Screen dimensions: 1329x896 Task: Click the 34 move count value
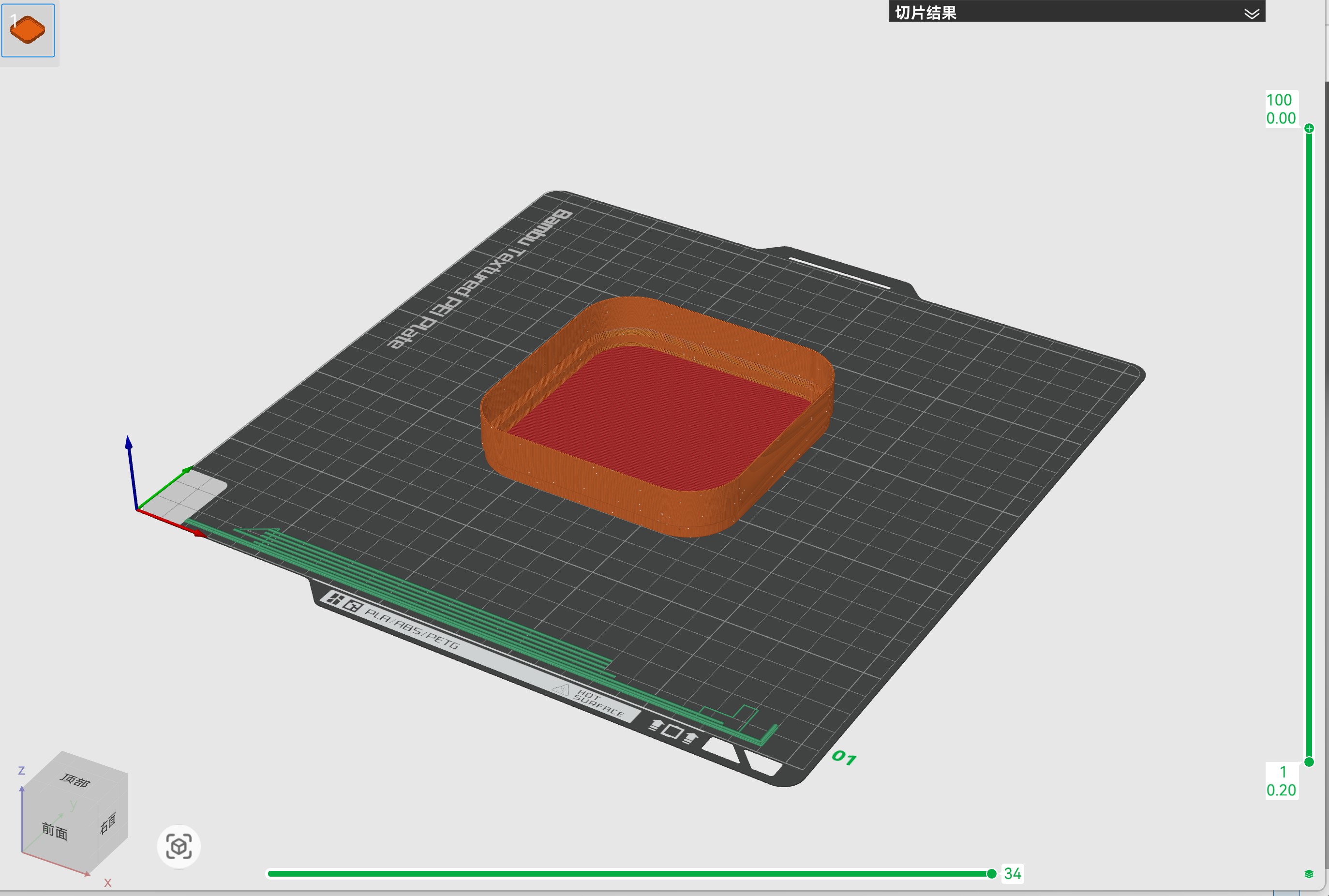[x=1013, y=873]
